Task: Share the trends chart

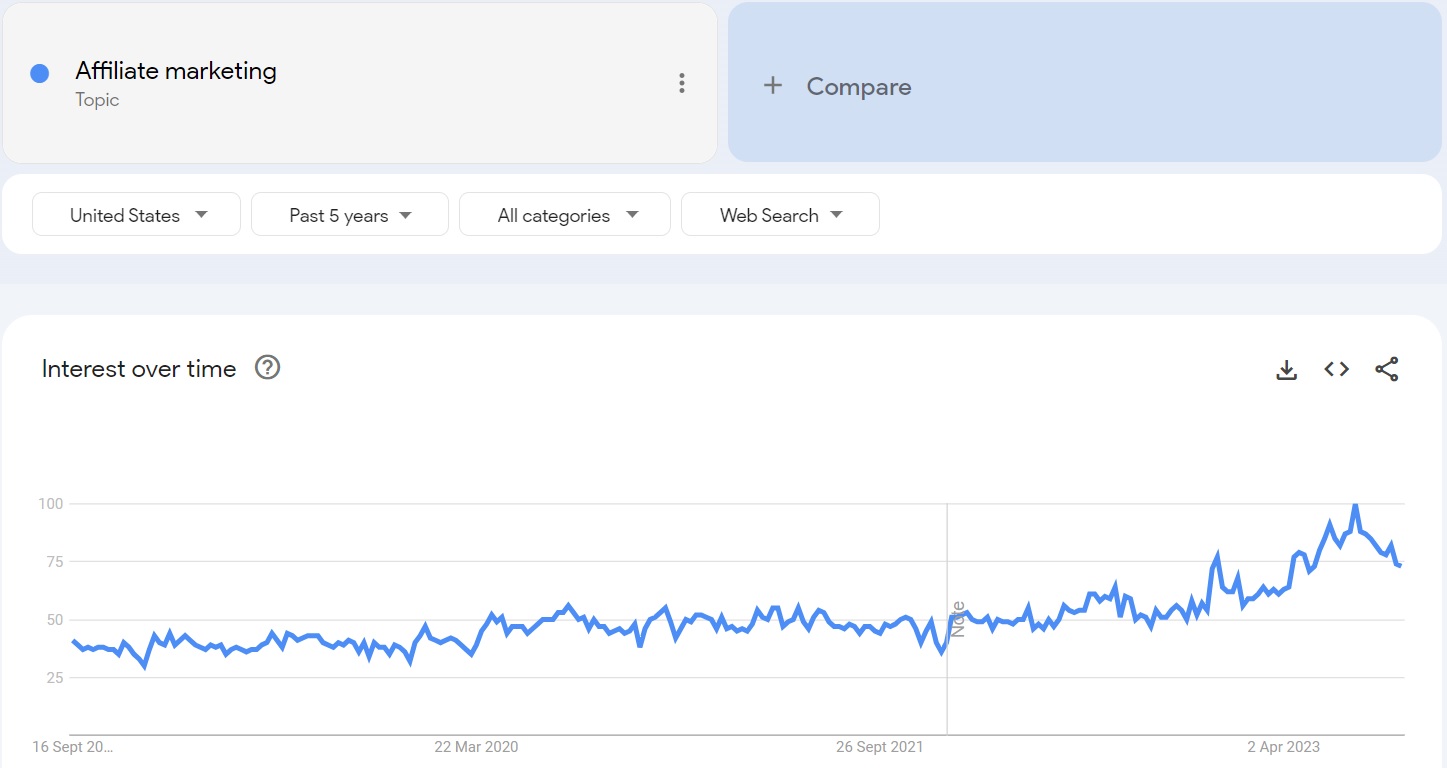Action: coord(1387,368)
